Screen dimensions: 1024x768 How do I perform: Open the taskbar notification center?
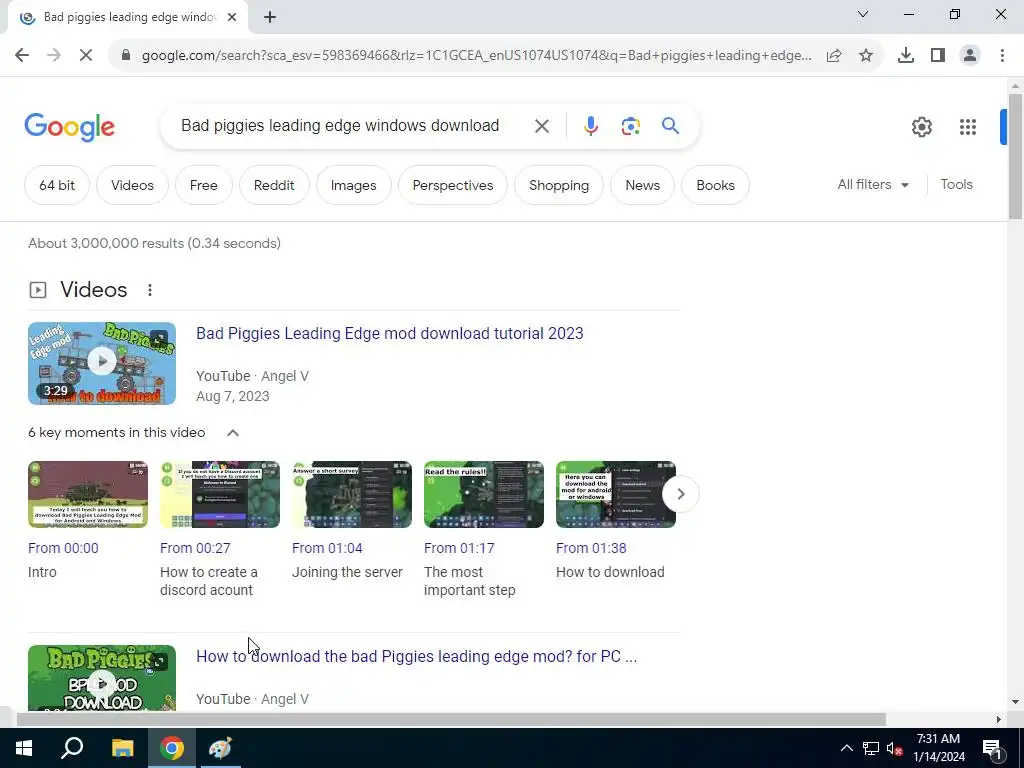click(993, 749)
